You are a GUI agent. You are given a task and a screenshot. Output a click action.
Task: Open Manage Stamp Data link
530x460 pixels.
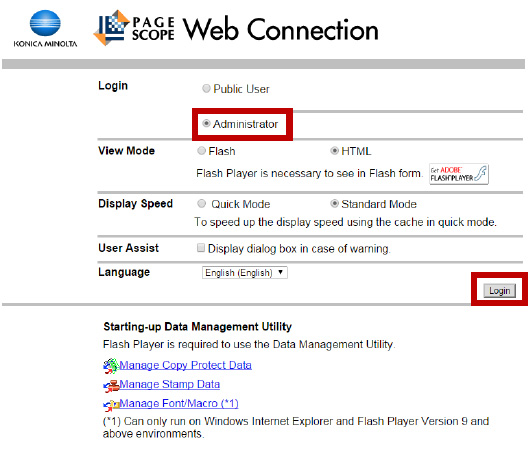(x=169, y=384)
